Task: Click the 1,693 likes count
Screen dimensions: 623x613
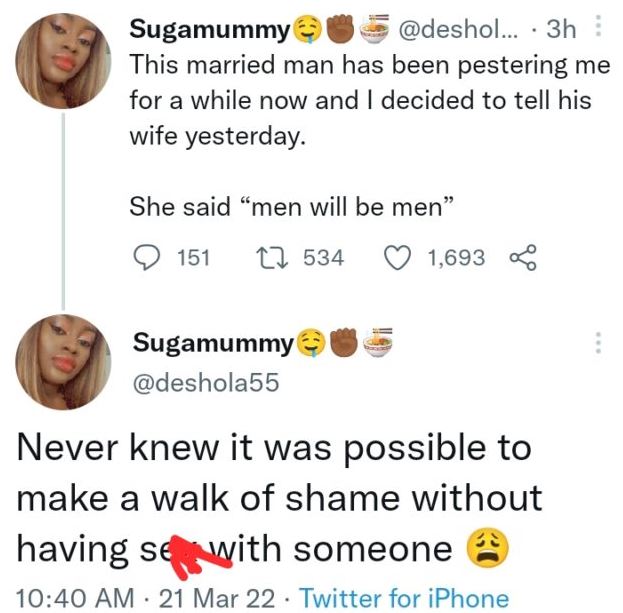Action: [456, 258]
